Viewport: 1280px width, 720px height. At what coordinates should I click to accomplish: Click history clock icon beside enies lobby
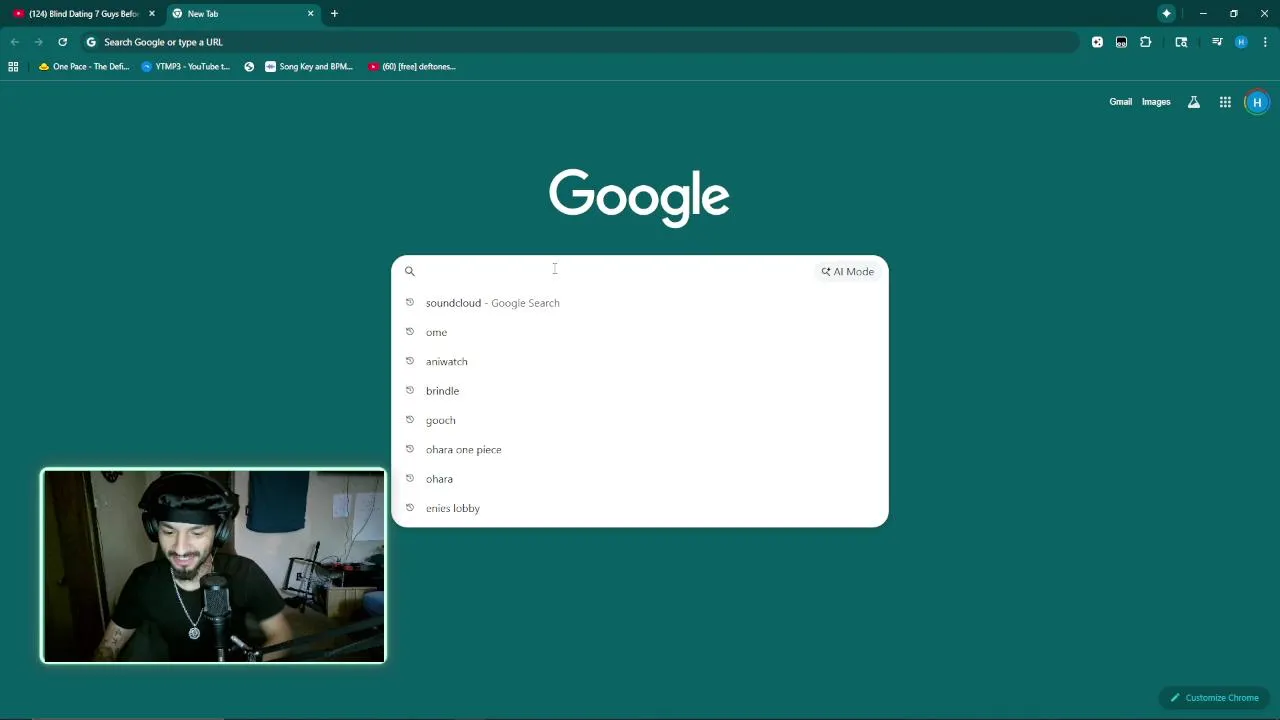(x=409, y=508)
